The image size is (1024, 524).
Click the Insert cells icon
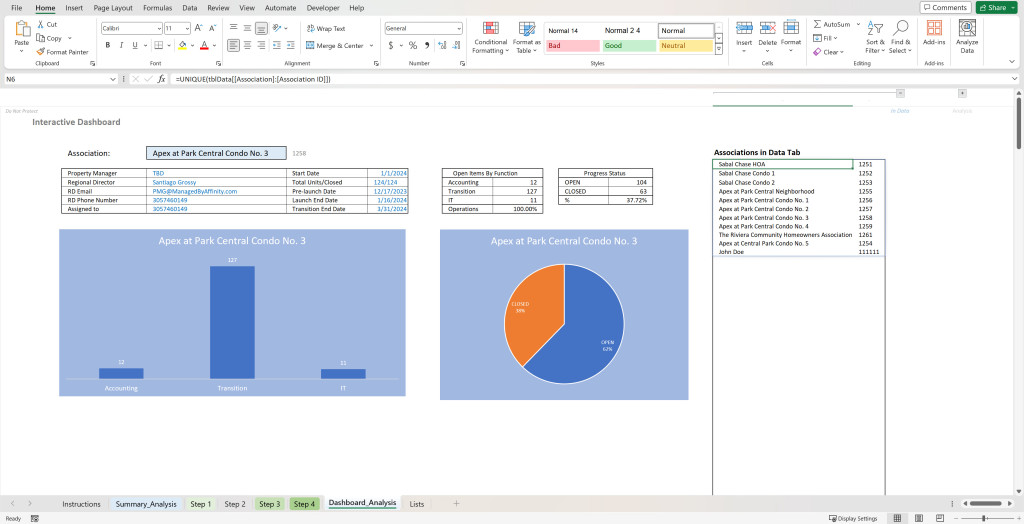click(744, 27)
